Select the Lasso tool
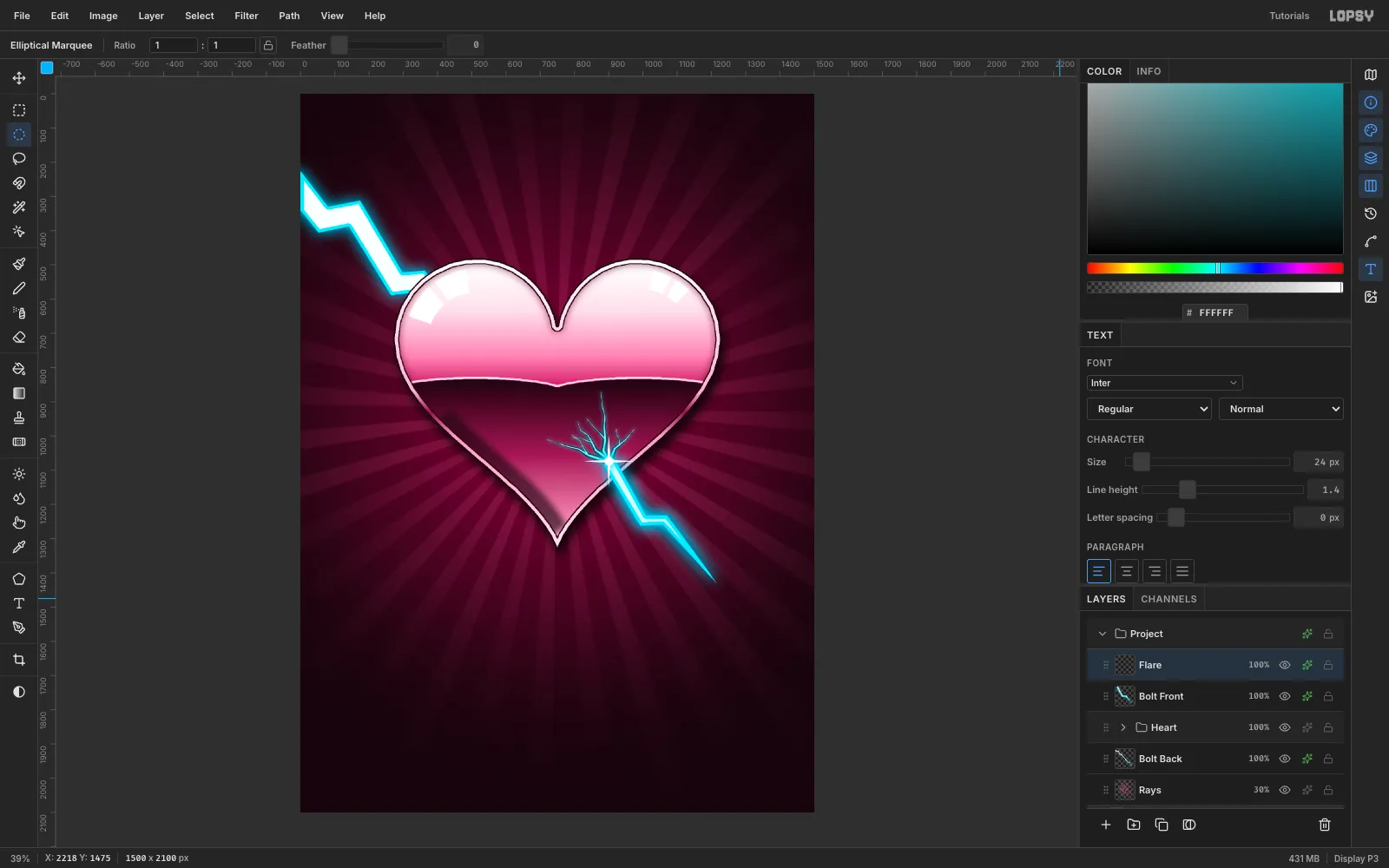This screenshot has width=1389, height=868. [x=19, y=159]
